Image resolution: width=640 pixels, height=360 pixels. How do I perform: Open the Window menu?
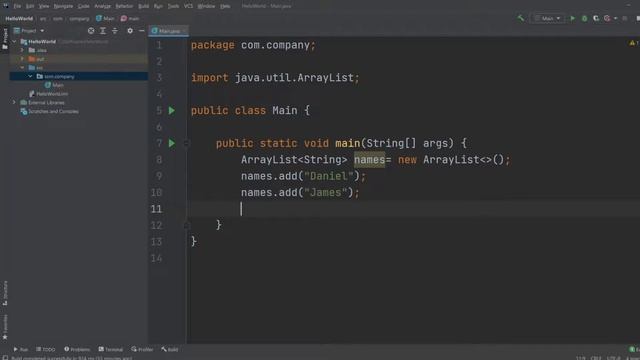(206, 6)
